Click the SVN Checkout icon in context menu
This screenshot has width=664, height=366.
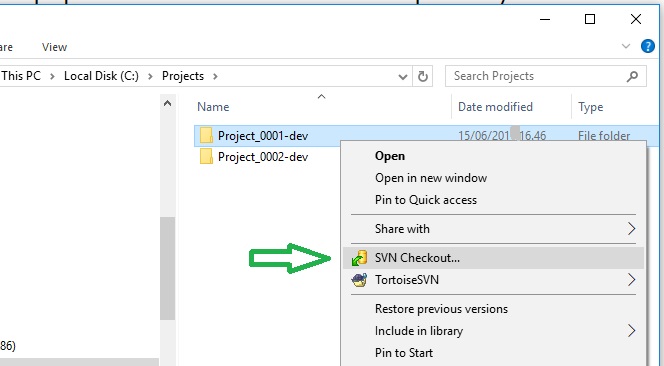pyautogui.click(x=360, y=258)
